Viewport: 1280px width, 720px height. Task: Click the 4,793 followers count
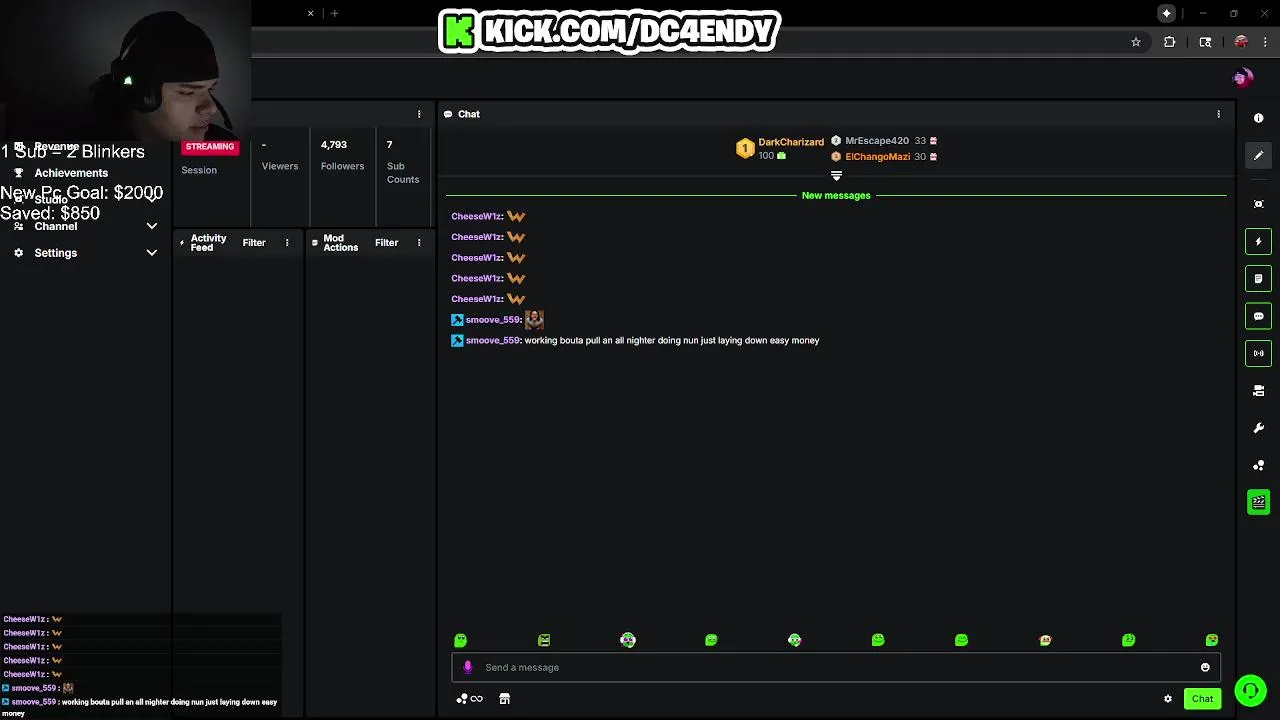coord(334,145)
